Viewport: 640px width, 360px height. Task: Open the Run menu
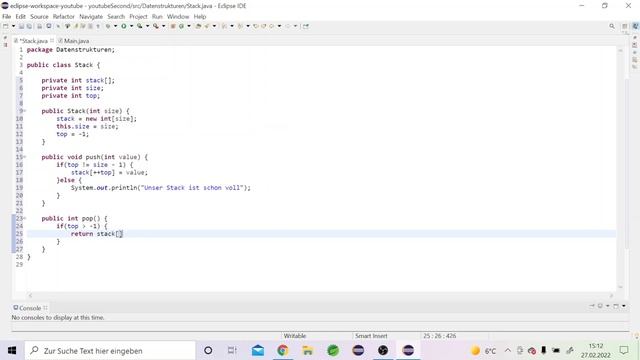tap(157, 17)
